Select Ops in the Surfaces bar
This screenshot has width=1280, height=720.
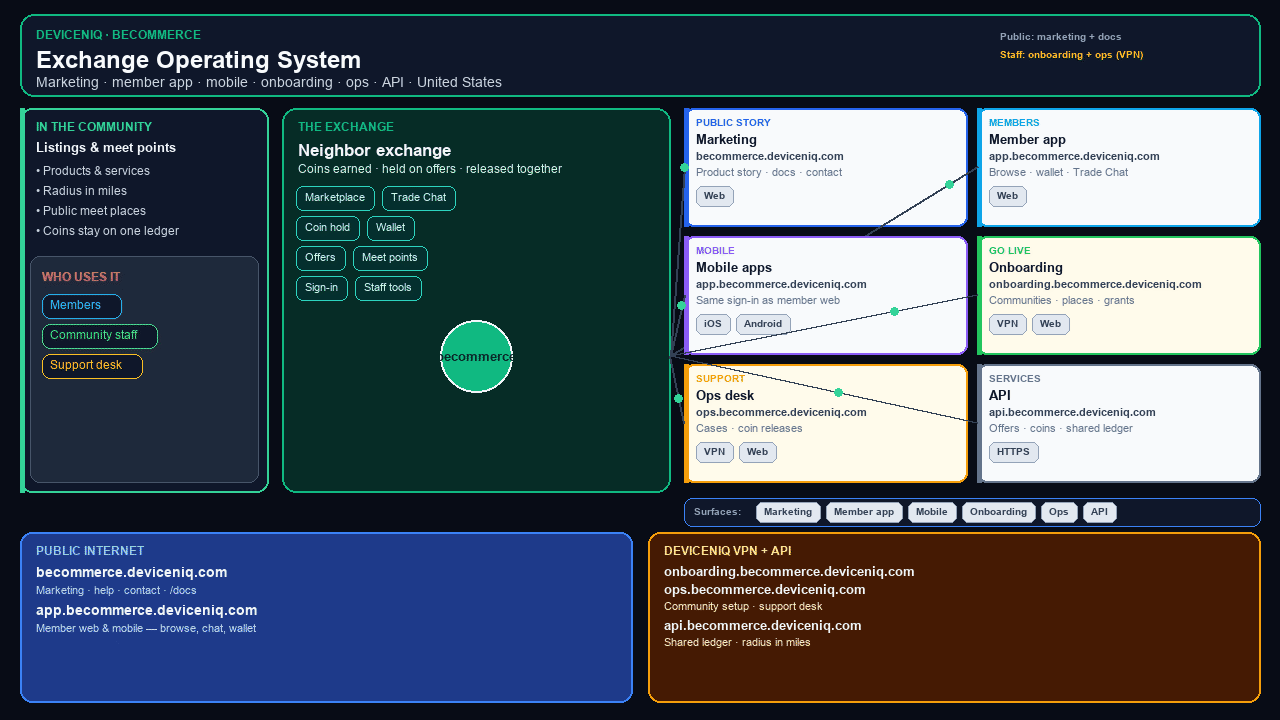[x=1059, y=512]
